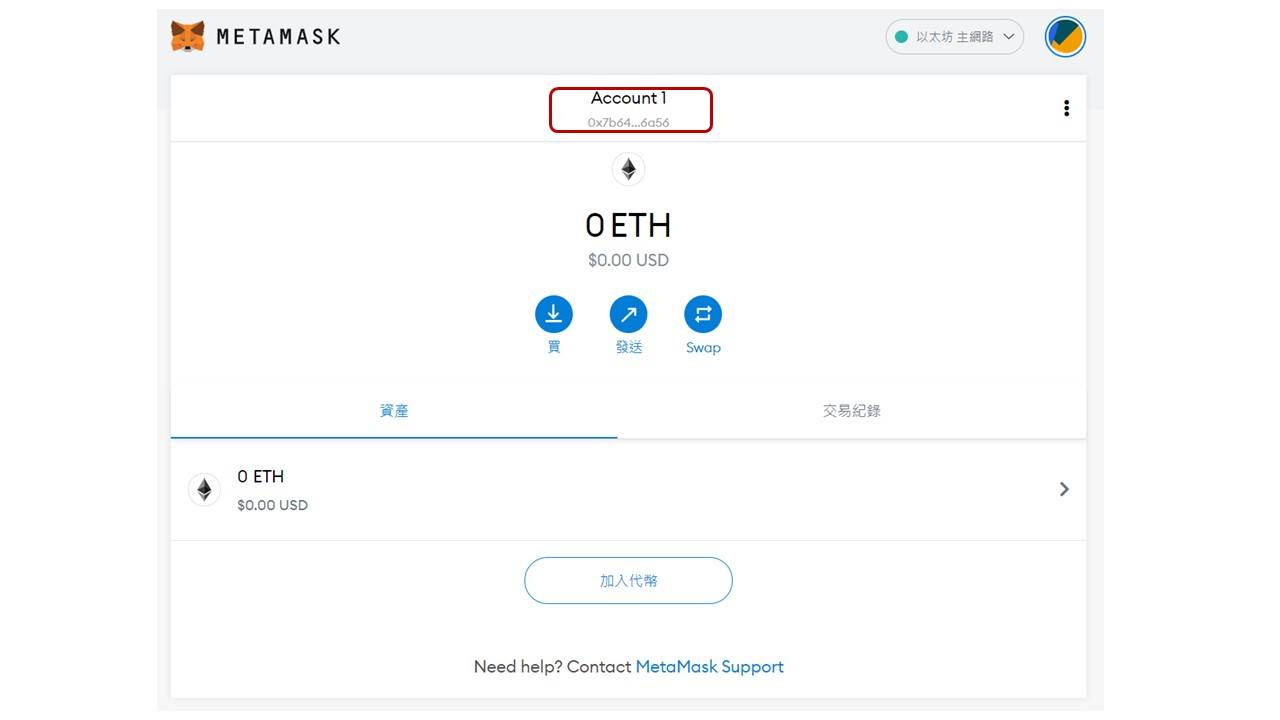This screenshot has height=720, width=1280.
Task: Expand the 以太坊 主網路 network dropdown
Action: tap(954, 37)
